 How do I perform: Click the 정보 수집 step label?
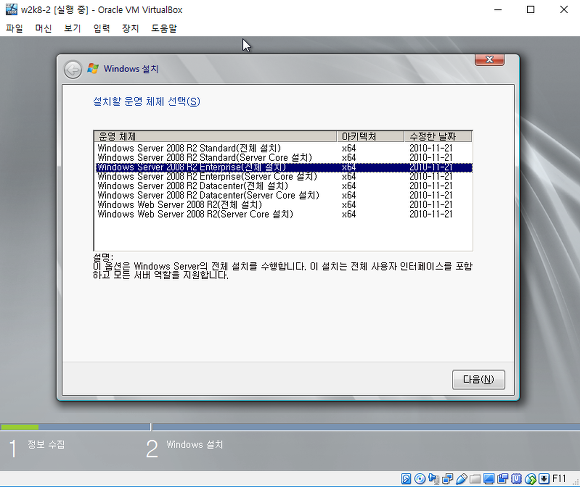pos(46,444)
